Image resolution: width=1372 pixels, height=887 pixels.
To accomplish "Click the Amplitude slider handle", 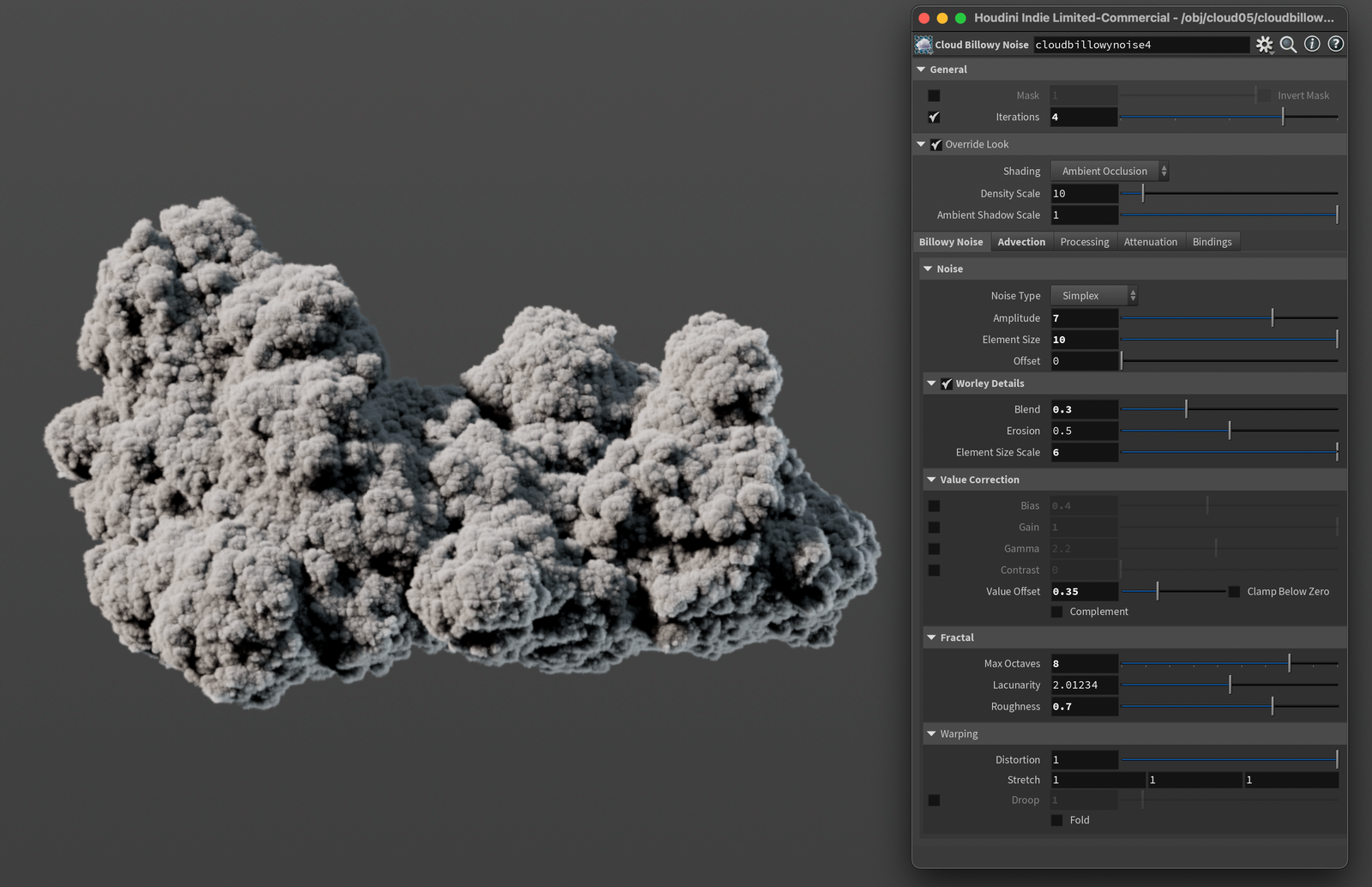I will point(1272,317).
